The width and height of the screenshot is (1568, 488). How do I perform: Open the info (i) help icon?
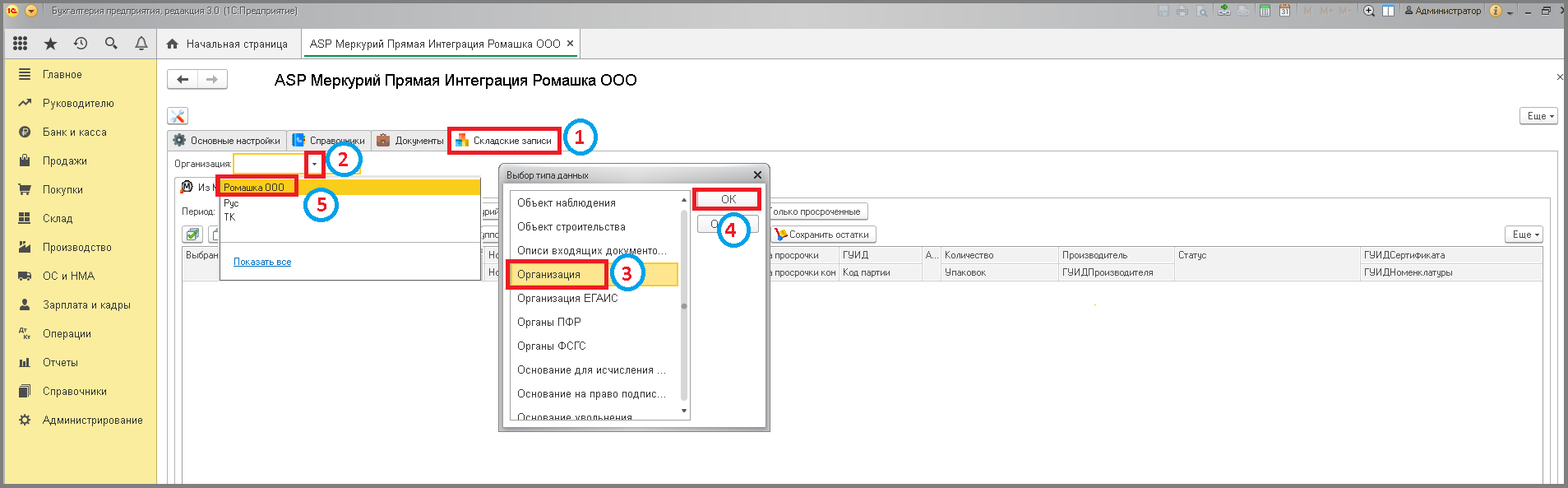[1496, 11]
